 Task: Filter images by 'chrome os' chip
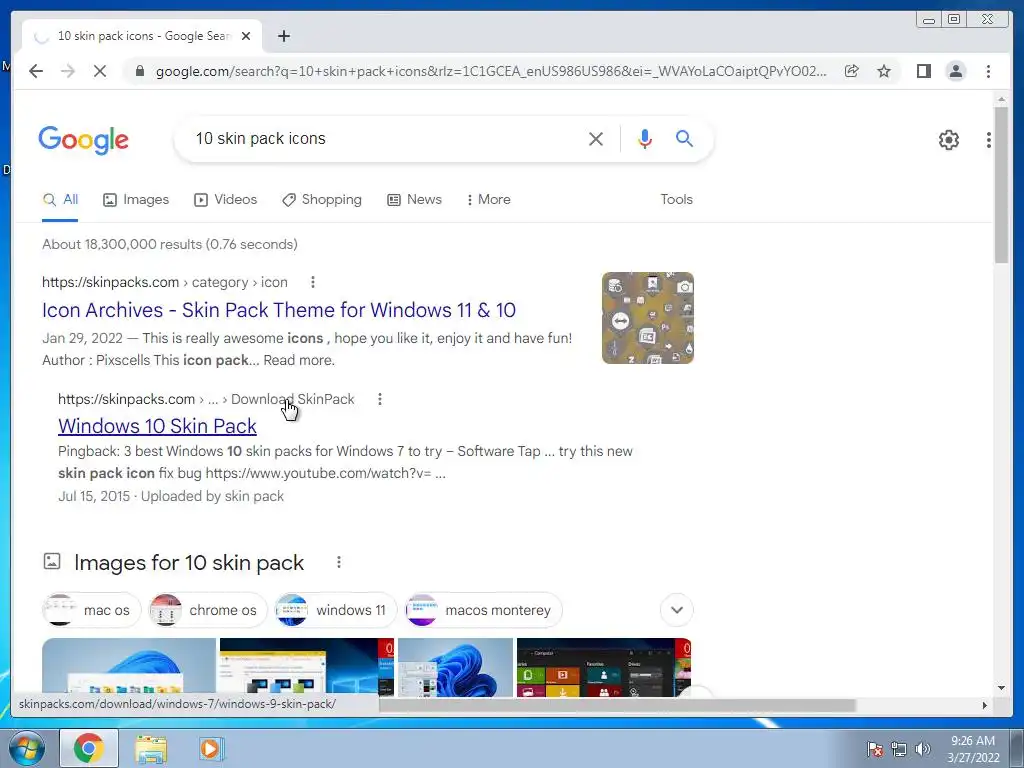coord(208,610)
